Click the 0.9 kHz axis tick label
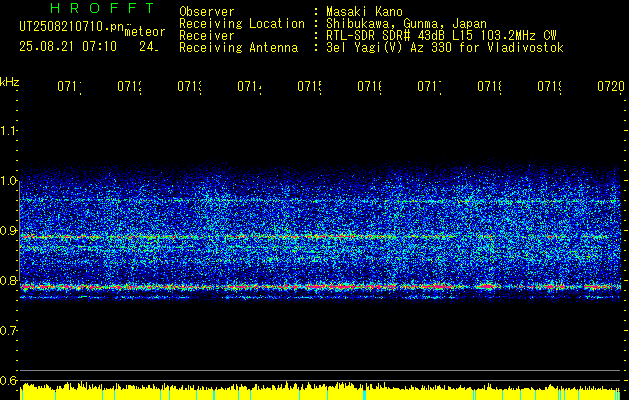This screenshot has width=629, height=400. point(8,230)
